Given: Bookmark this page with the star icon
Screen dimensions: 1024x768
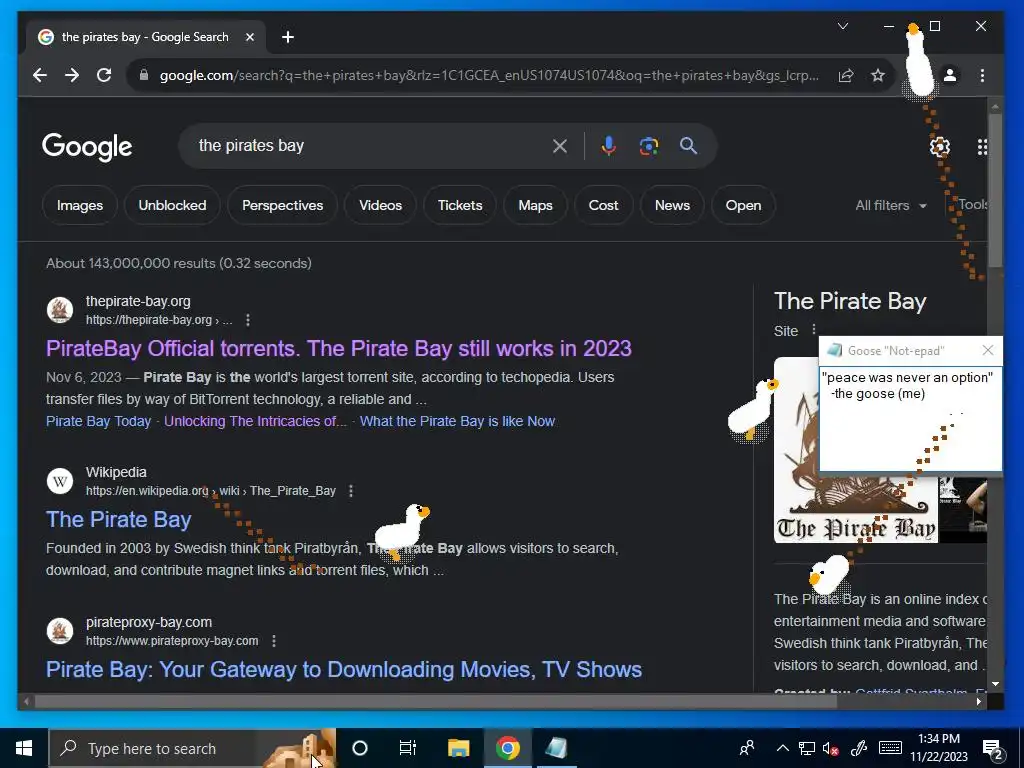Looking at the screenshot, I should coord(878,75).
